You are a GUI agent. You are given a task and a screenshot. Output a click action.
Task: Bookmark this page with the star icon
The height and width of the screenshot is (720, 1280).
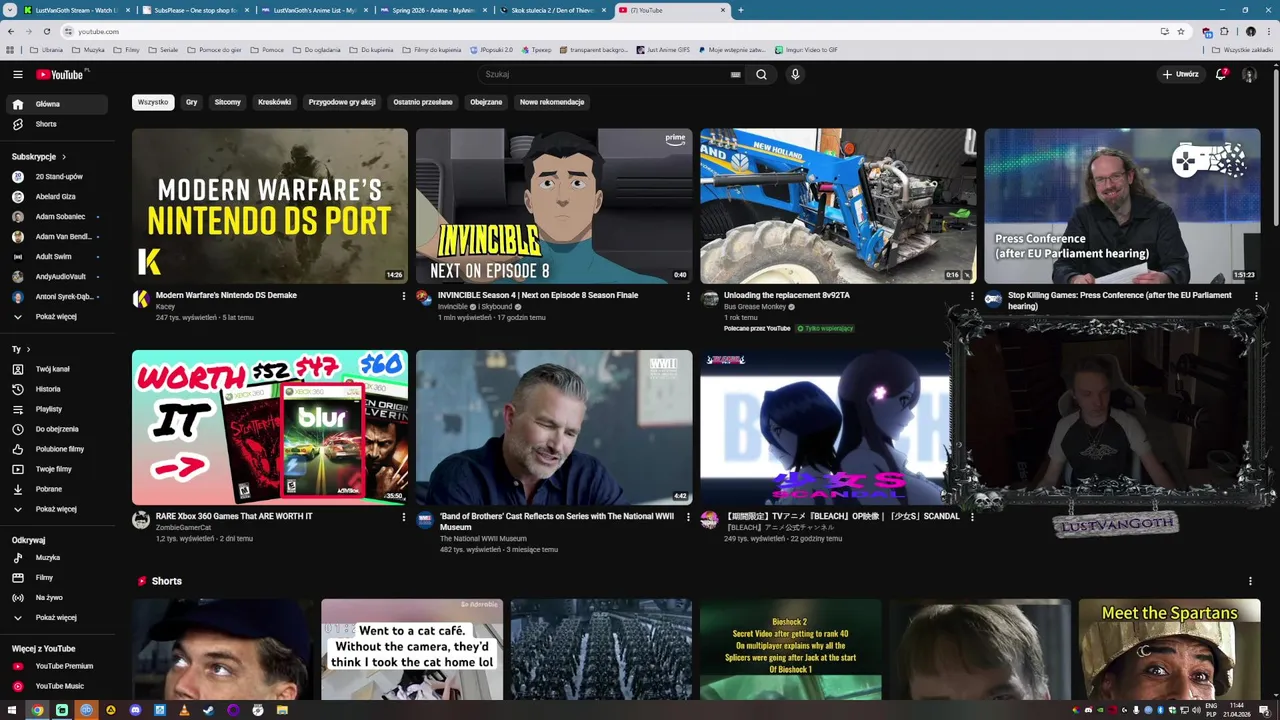coord(1181,31)
